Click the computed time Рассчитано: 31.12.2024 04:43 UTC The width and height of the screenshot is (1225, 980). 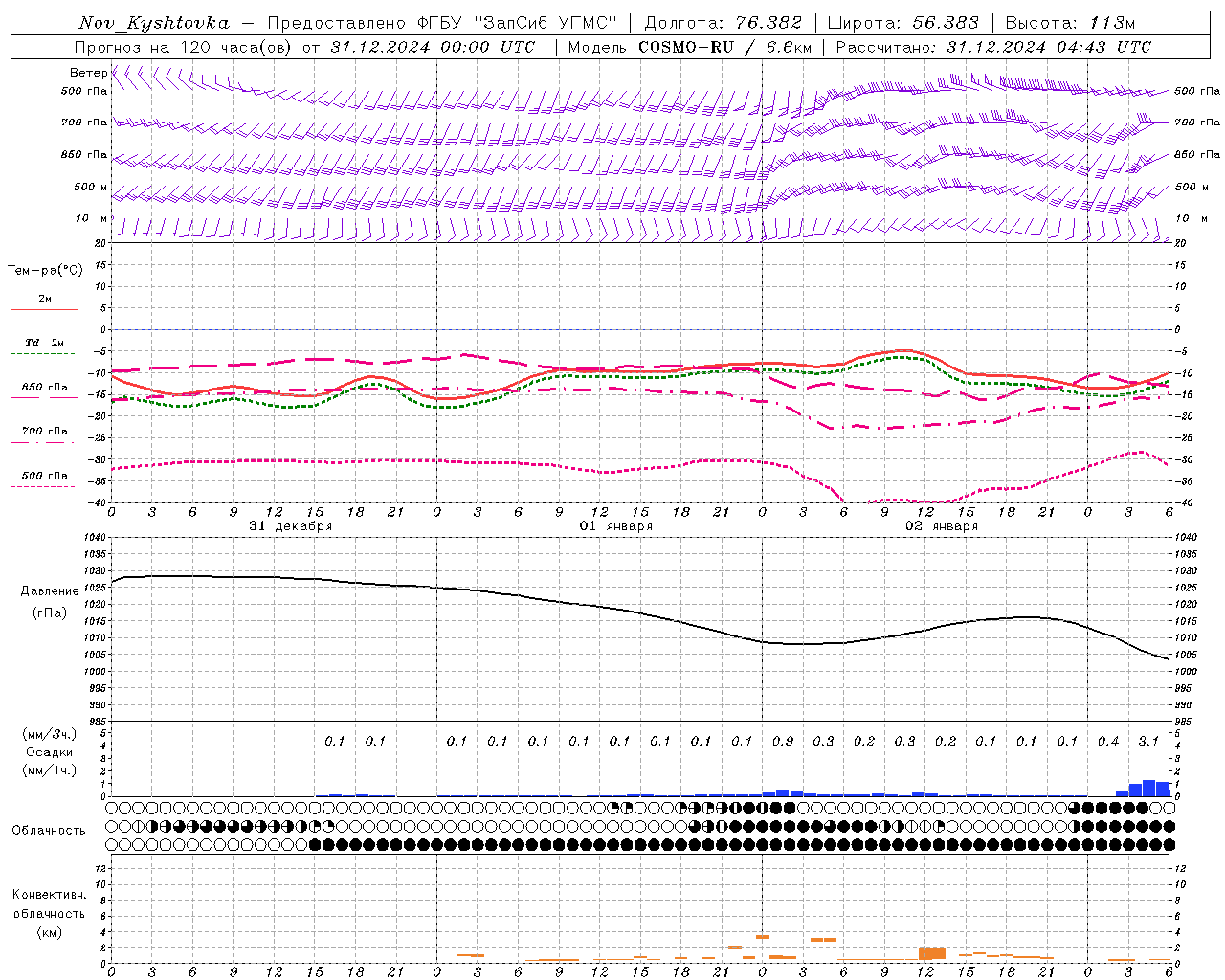993,47
